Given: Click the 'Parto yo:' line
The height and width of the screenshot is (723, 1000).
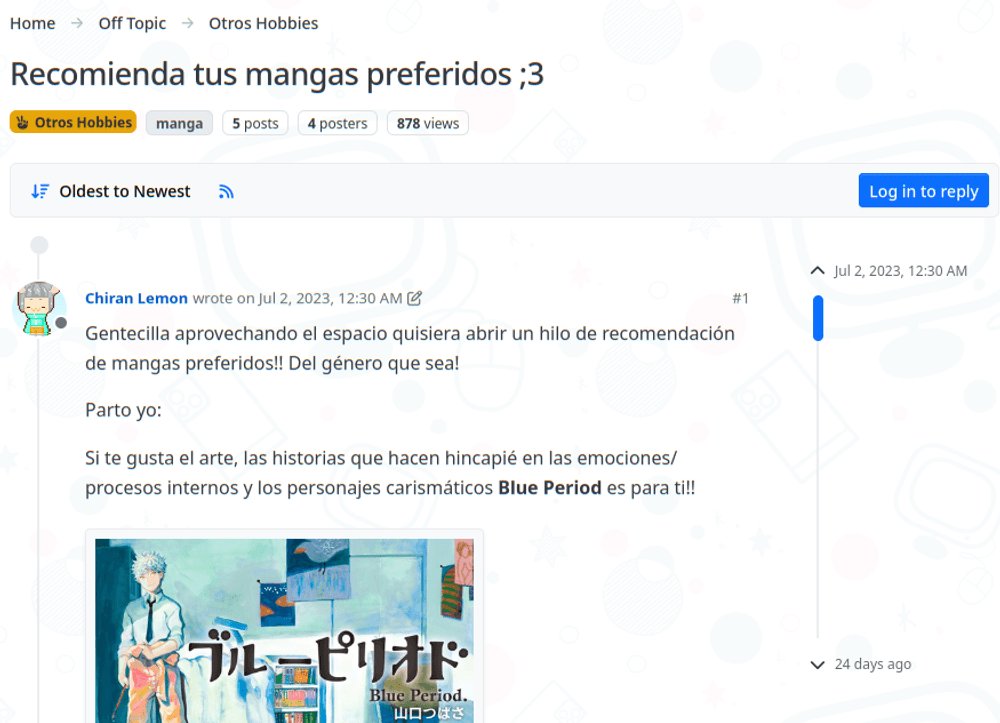Looking at the screenshot, I should click(124, 410).
